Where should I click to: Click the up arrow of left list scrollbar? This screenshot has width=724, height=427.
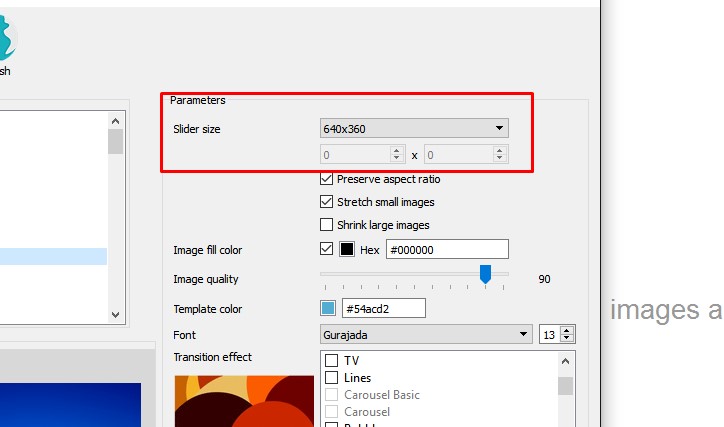pos(115,121)
